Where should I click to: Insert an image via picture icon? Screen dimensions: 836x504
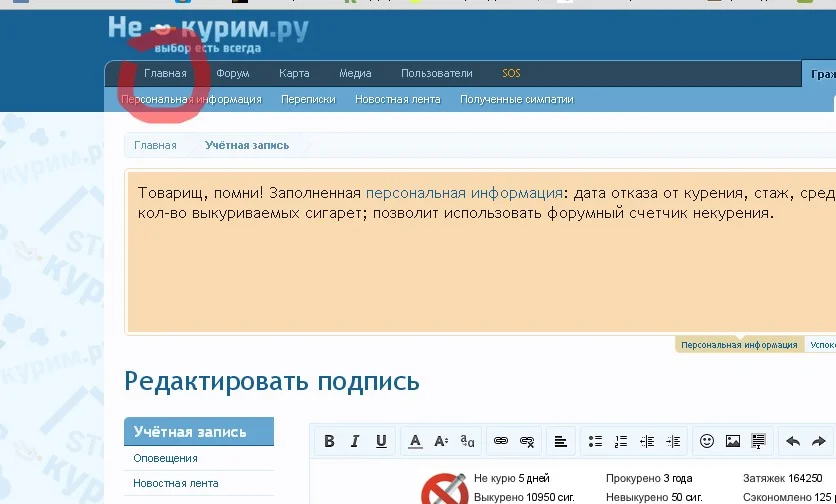point(733,441)
